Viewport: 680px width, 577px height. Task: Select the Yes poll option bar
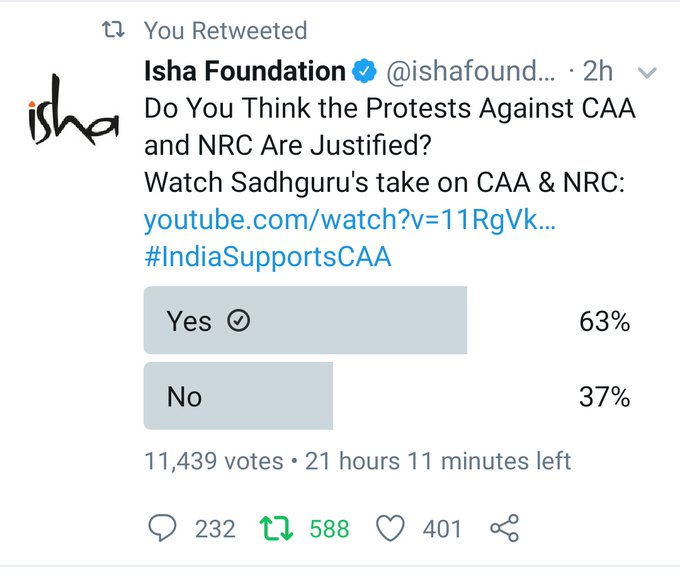(305, 321)
